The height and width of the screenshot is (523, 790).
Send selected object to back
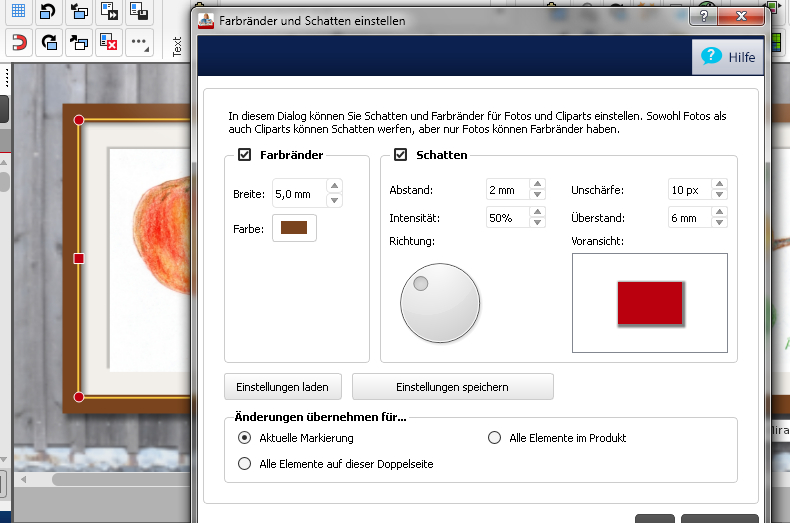[x=78, y=11]
